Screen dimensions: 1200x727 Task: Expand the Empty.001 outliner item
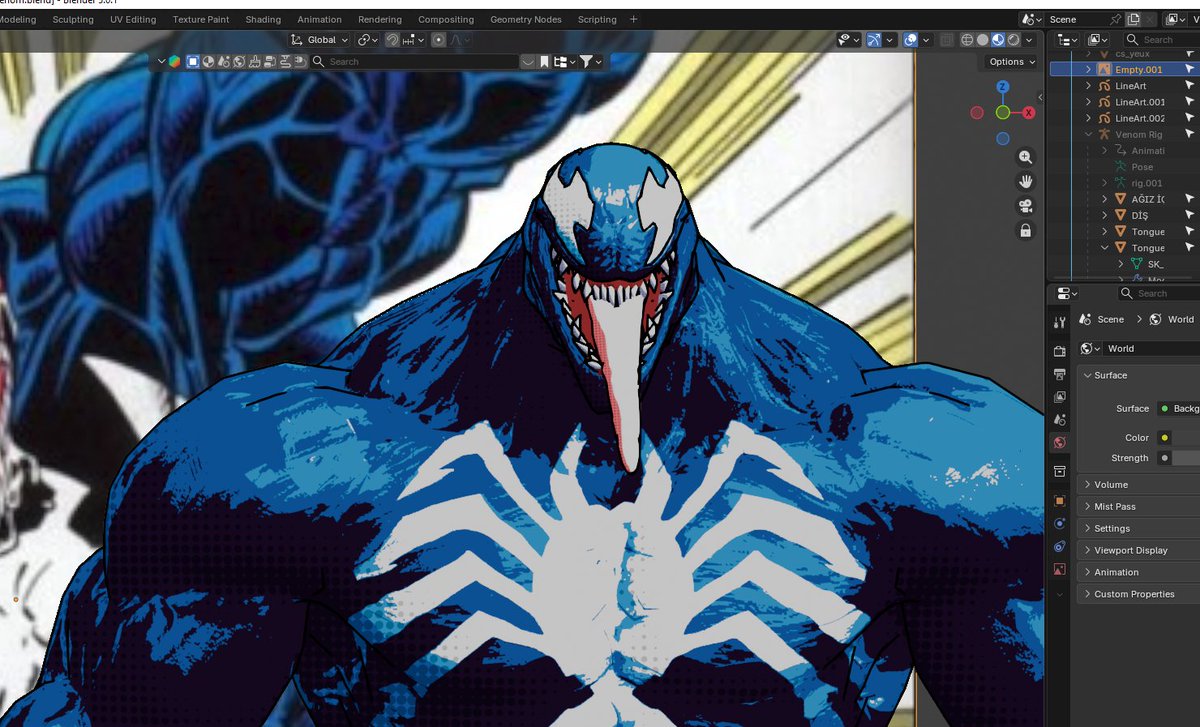(x=1089, y=70)
